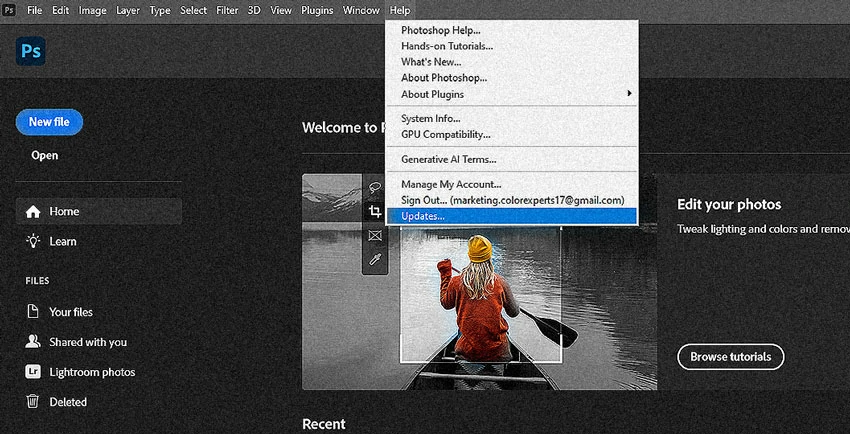Click the canoe tutorial preview image
This screenshot has height=434, width=850.
point(479,282)
